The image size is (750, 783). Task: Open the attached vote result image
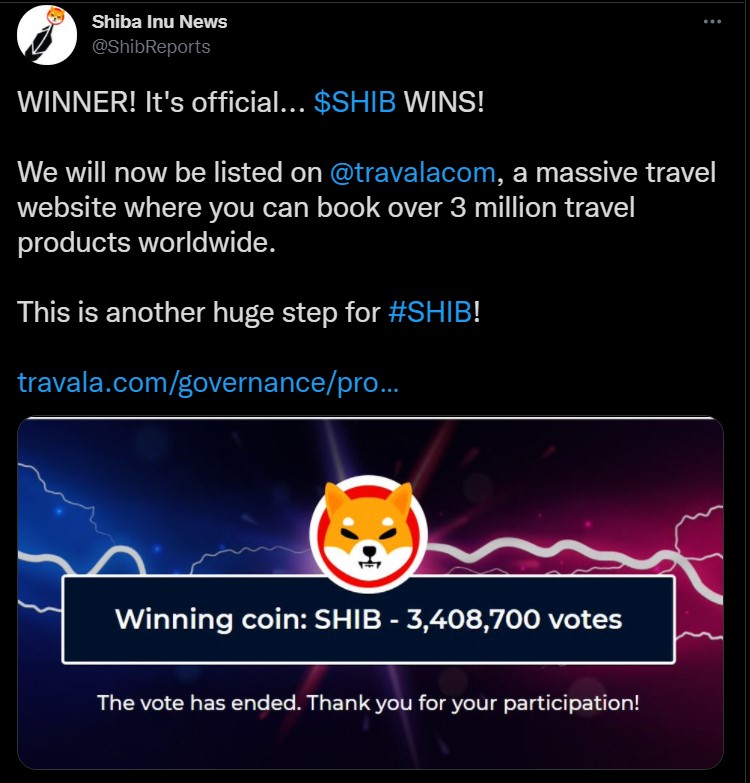click(x=371, y=593)
